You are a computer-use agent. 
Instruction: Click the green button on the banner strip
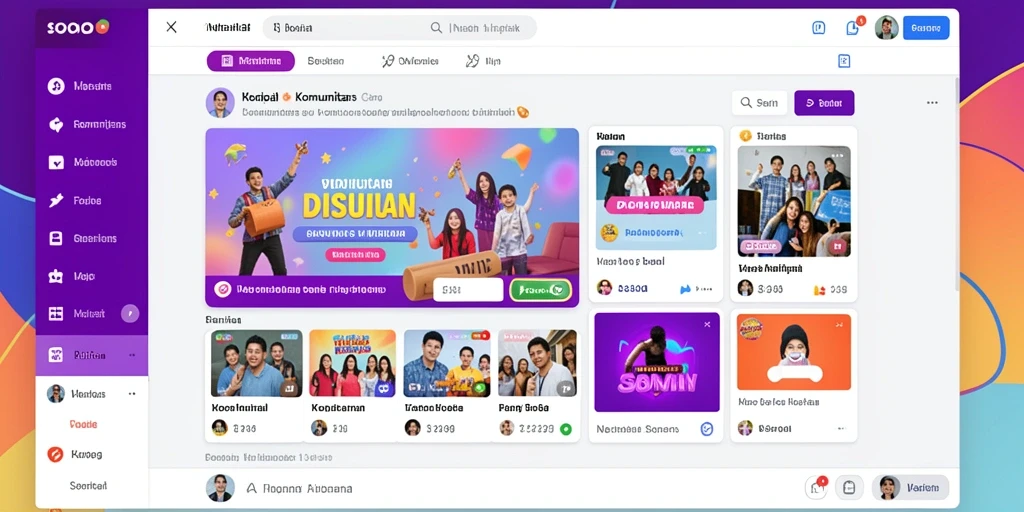540,289
